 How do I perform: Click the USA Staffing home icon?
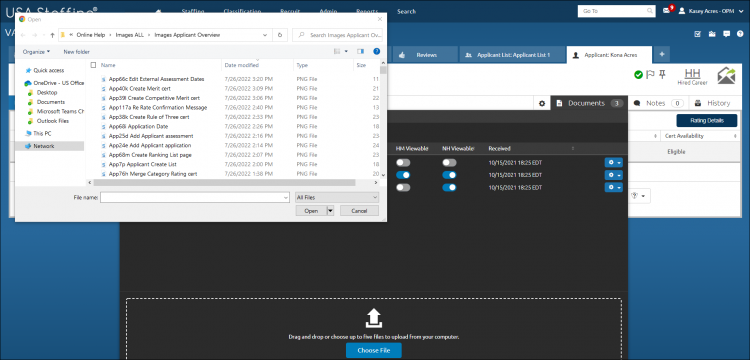coord(158,11)
